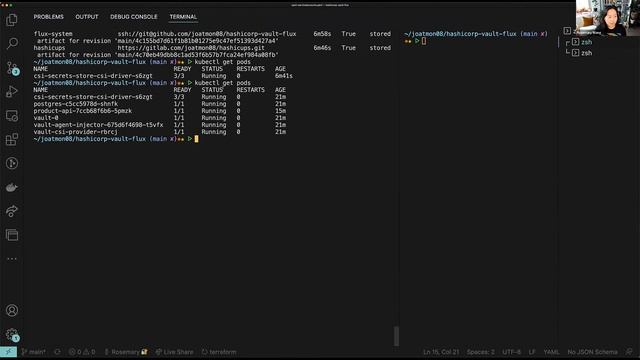Screen dimensions: 640x360
Task: Open the Run and Debug view
Action: point(12,92)
